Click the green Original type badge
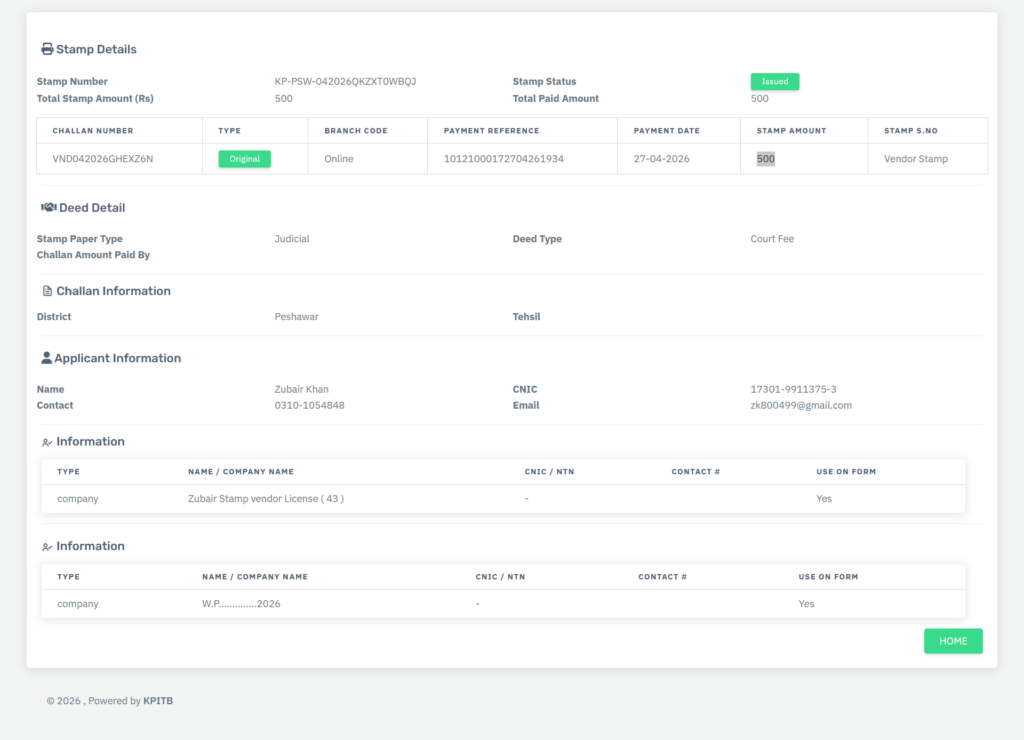Screen dimensions: 1024x740 [244, 159]
